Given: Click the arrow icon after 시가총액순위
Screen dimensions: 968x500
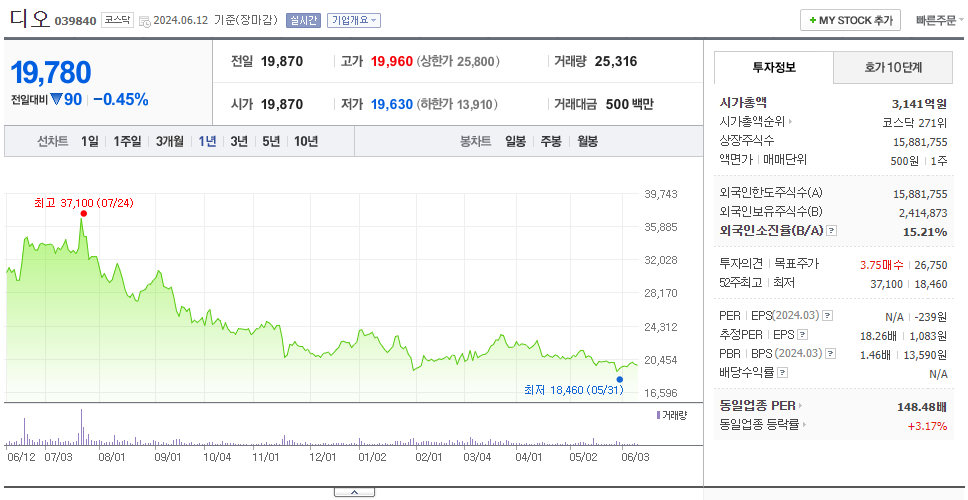Looking at the screenshot, I should 790,122.
